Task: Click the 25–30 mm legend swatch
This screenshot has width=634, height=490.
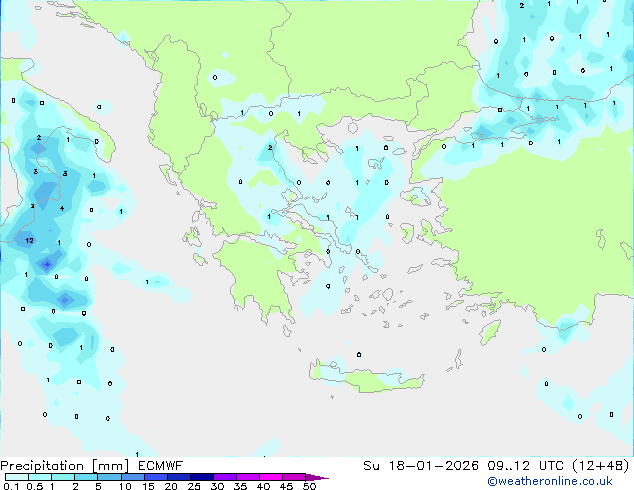Action: [x=202, y=477]
